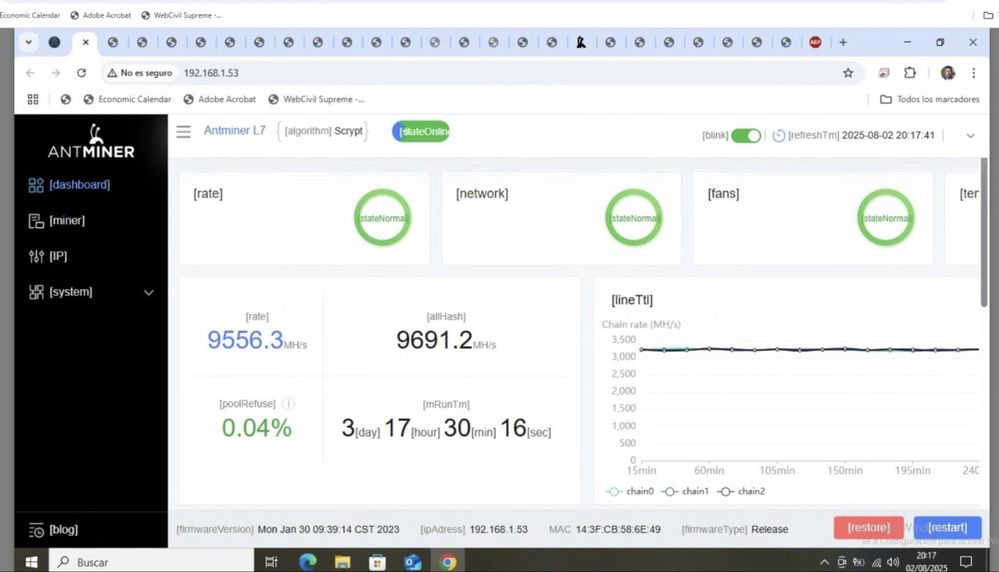This screenshot has height=572, width=999.
Task: Click the refresh time clock icon
Action: (x=778, y=136)
